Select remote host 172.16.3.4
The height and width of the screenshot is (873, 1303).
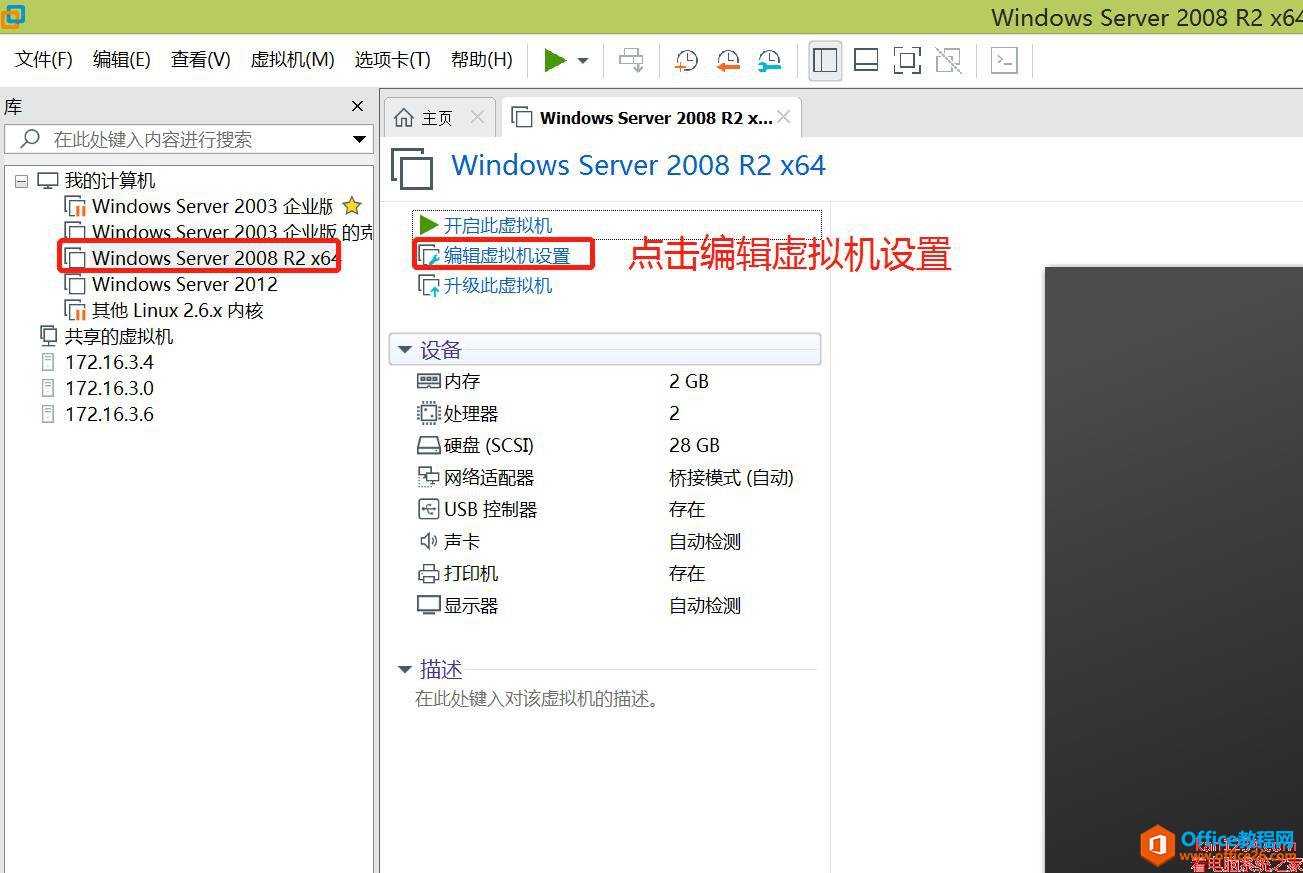pos(109,362)
